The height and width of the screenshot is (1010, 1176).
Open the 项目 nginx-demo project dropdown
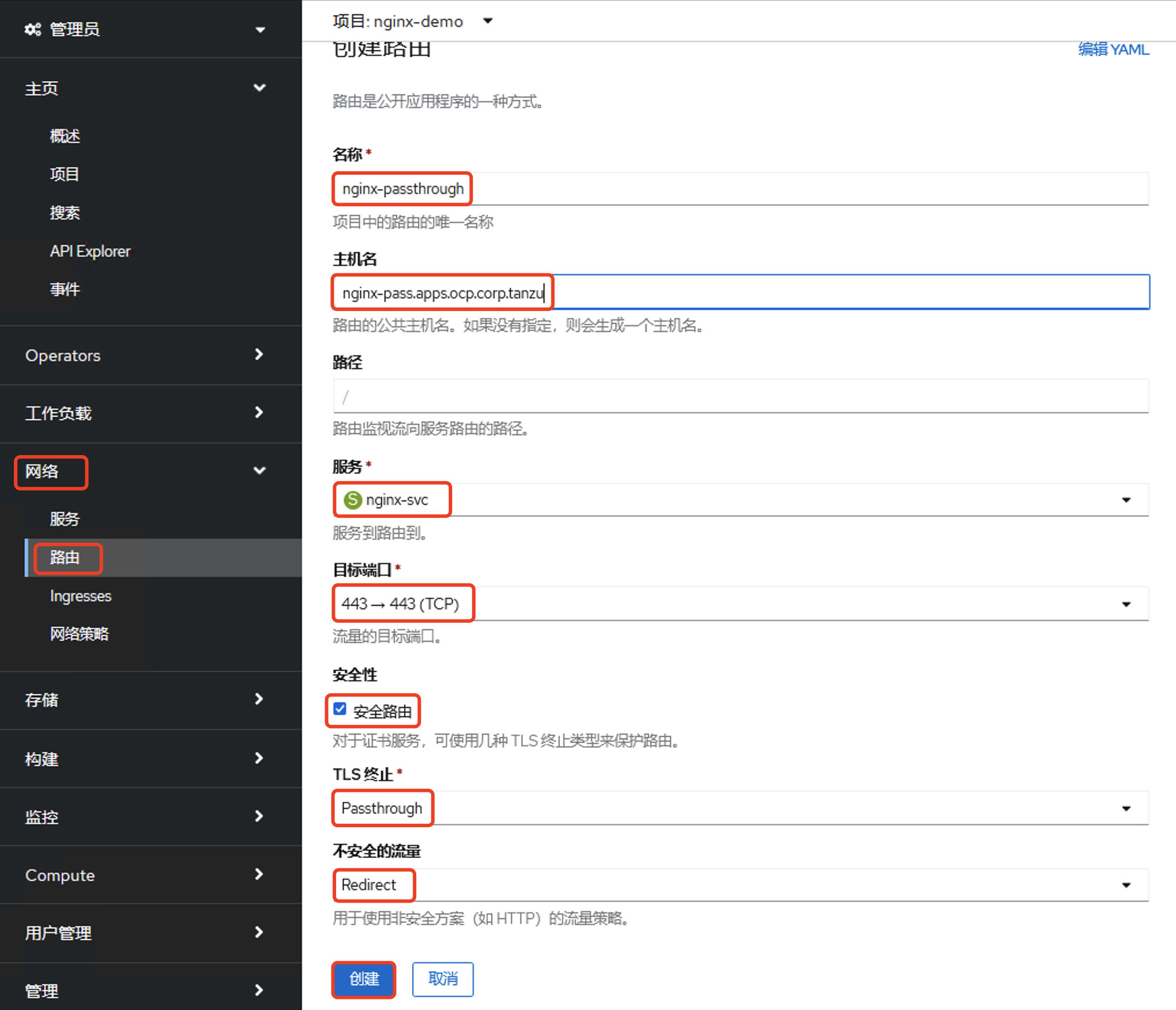point(413,21)
